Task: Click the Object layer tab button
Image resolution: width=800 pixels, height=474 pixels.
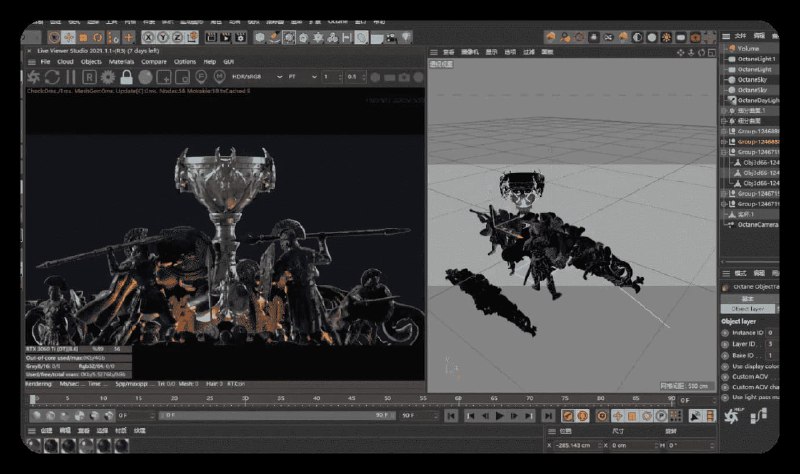Action: click(x=747, y=309)
